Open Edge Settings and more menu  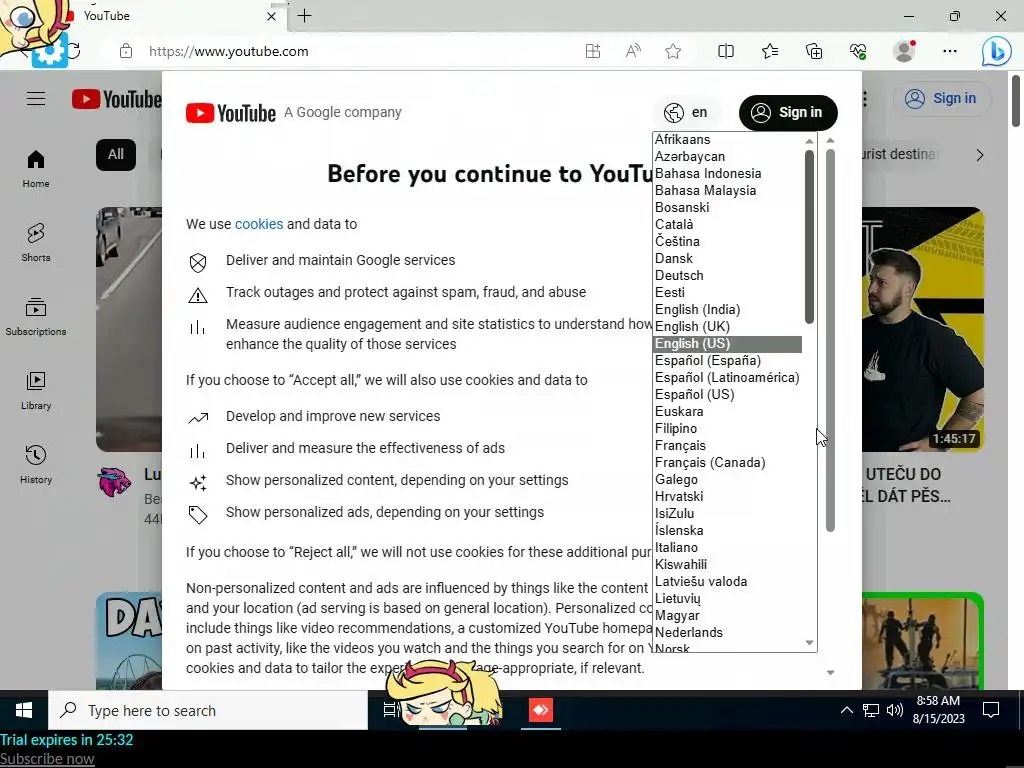click(950, 51)
